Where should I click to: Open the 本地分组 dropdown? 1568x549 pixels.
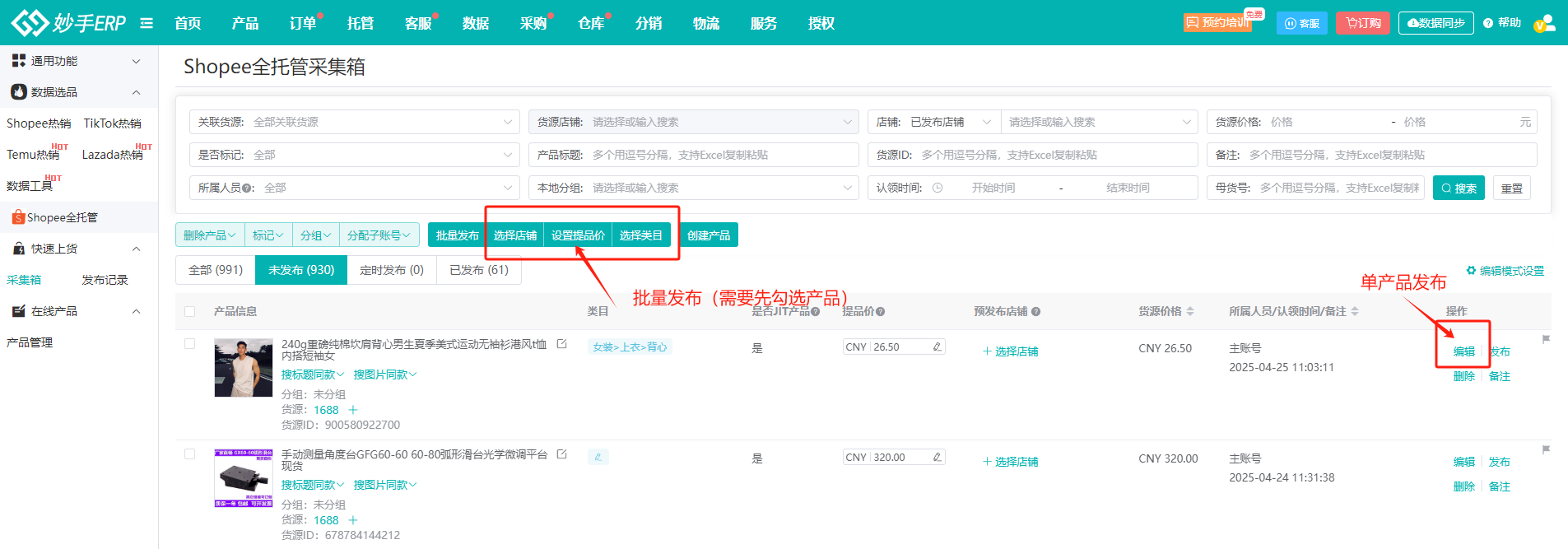694,188
